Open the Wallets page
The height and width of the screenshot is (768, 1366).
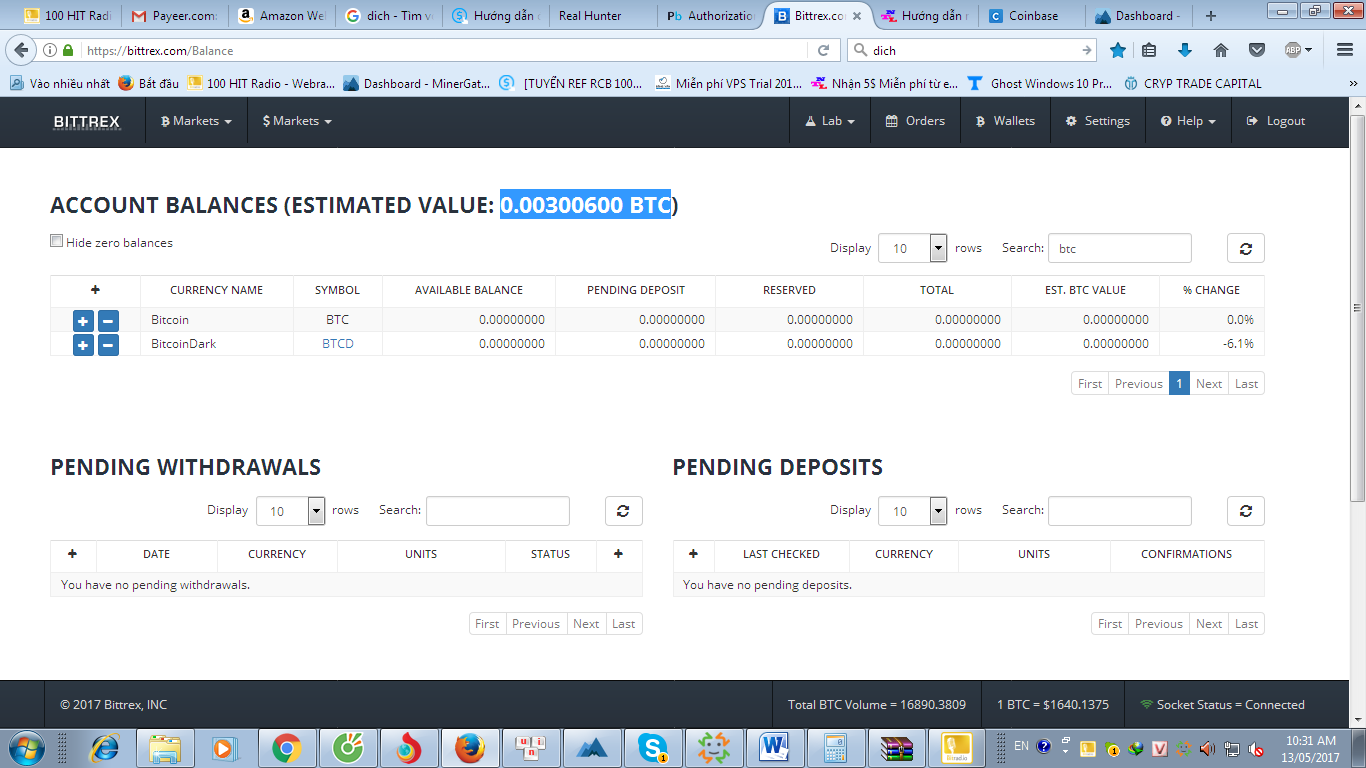click(1005, 121)
